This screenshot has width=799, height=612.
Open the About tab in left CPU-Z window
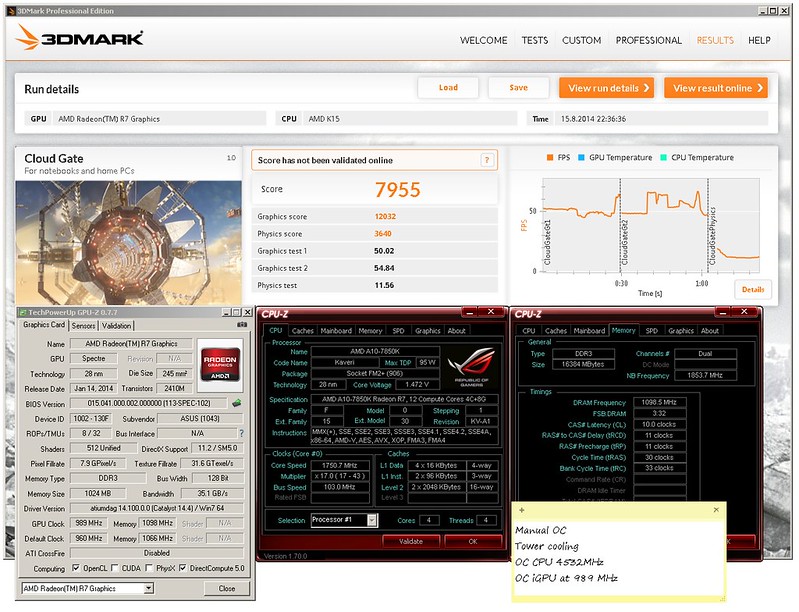(457, 331)
